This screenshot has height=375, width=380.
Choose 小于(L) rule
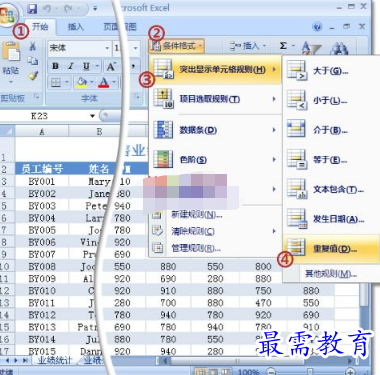point(331,100)
